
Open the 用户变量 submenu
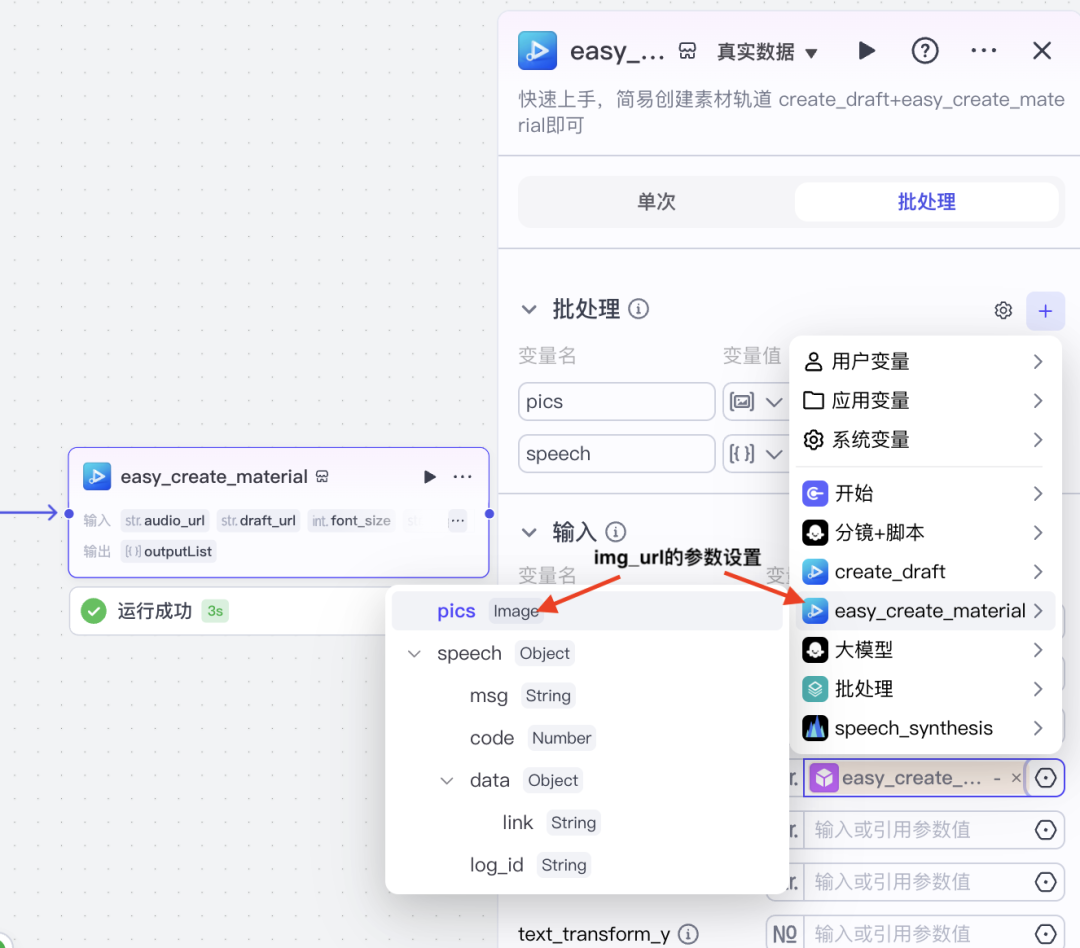pos(924,362)
